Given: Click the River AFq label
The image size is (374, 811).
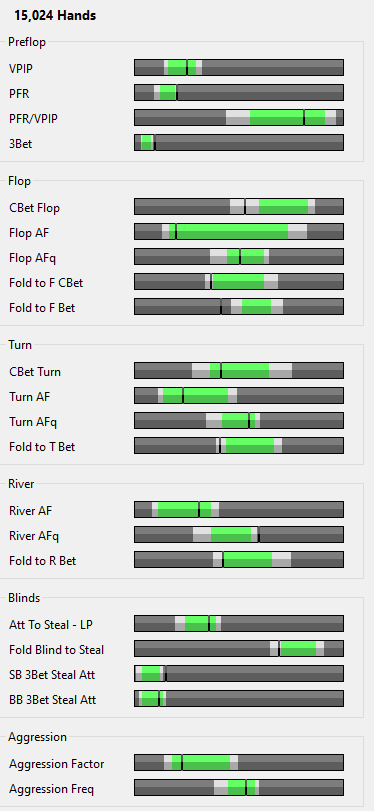Looking at the screenshot, I should pyautogui.click(x=34, y=536).
